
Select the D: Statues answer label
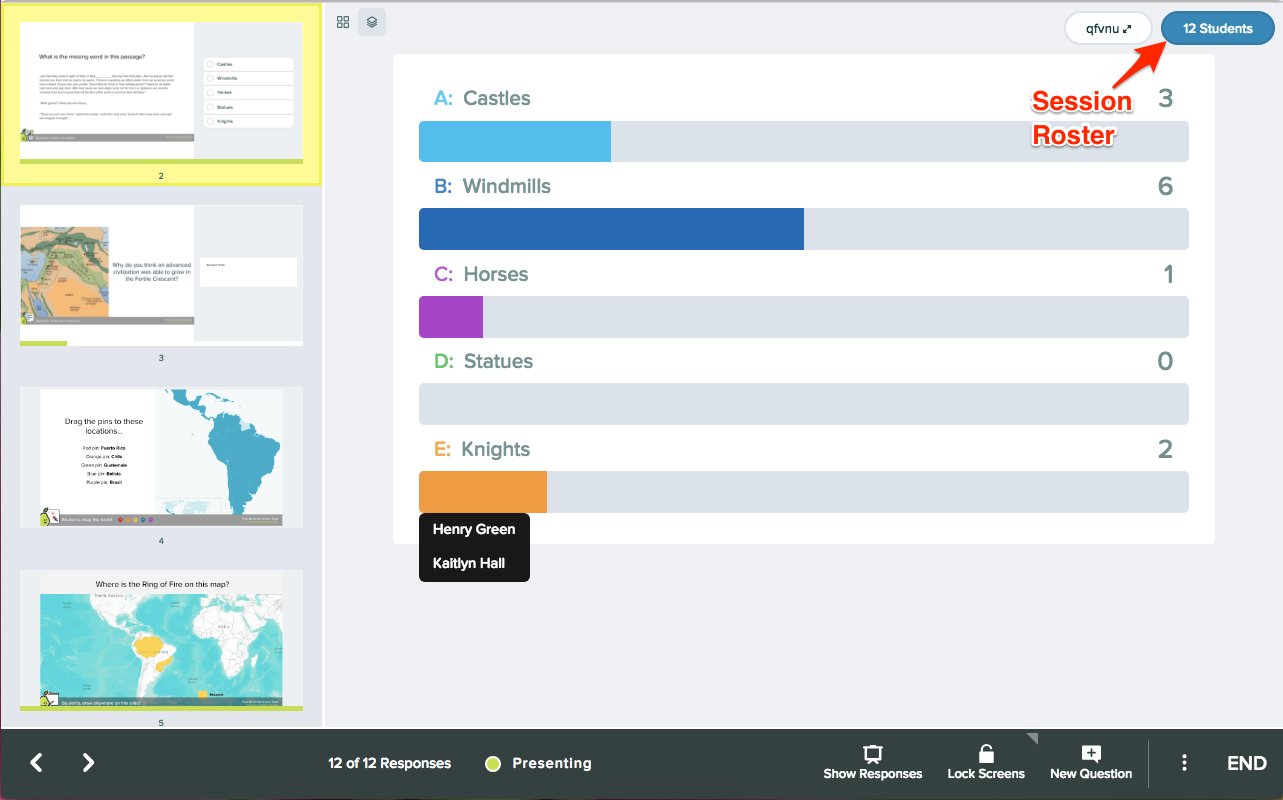[x=483, y=361]
